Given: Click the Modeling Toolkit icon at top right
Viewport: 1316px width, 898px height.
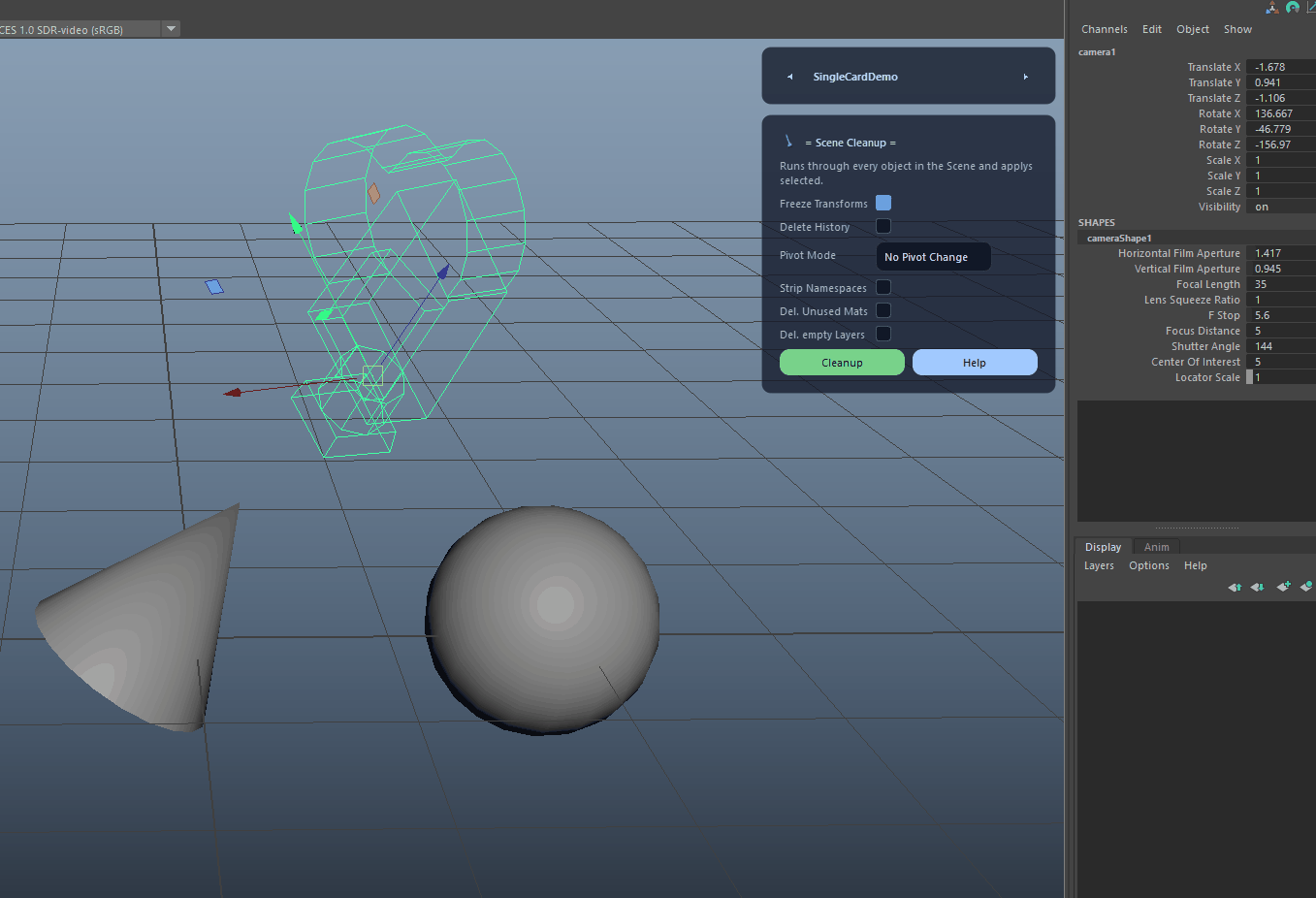Looking at the screenshot, I should [x=1272, y=7].
